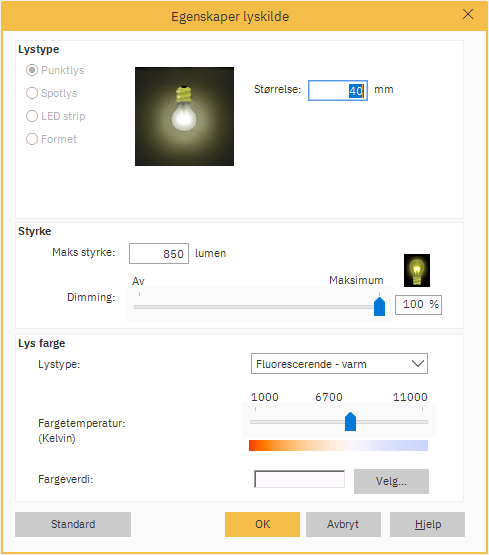Viewport: 489px width, 555px height.
Task: Click the Maksimum dimming label
Action: point(356,280)
